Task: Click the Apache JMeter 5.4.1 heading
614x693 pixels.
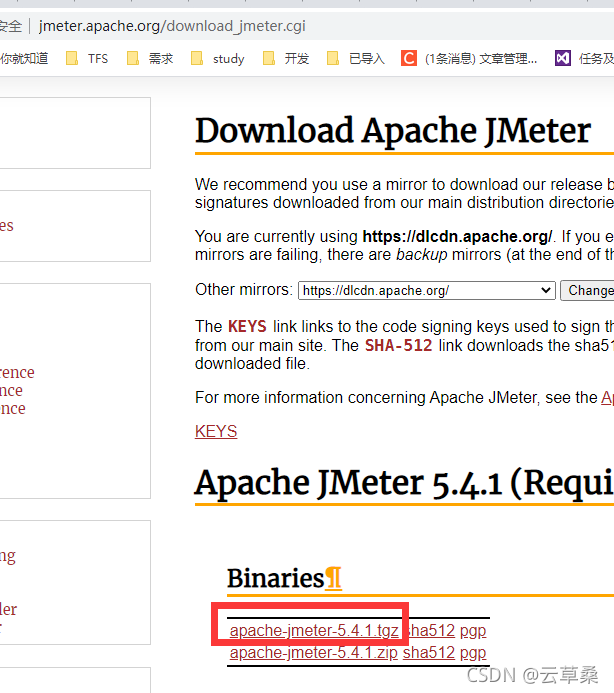Action: (404, 483)
